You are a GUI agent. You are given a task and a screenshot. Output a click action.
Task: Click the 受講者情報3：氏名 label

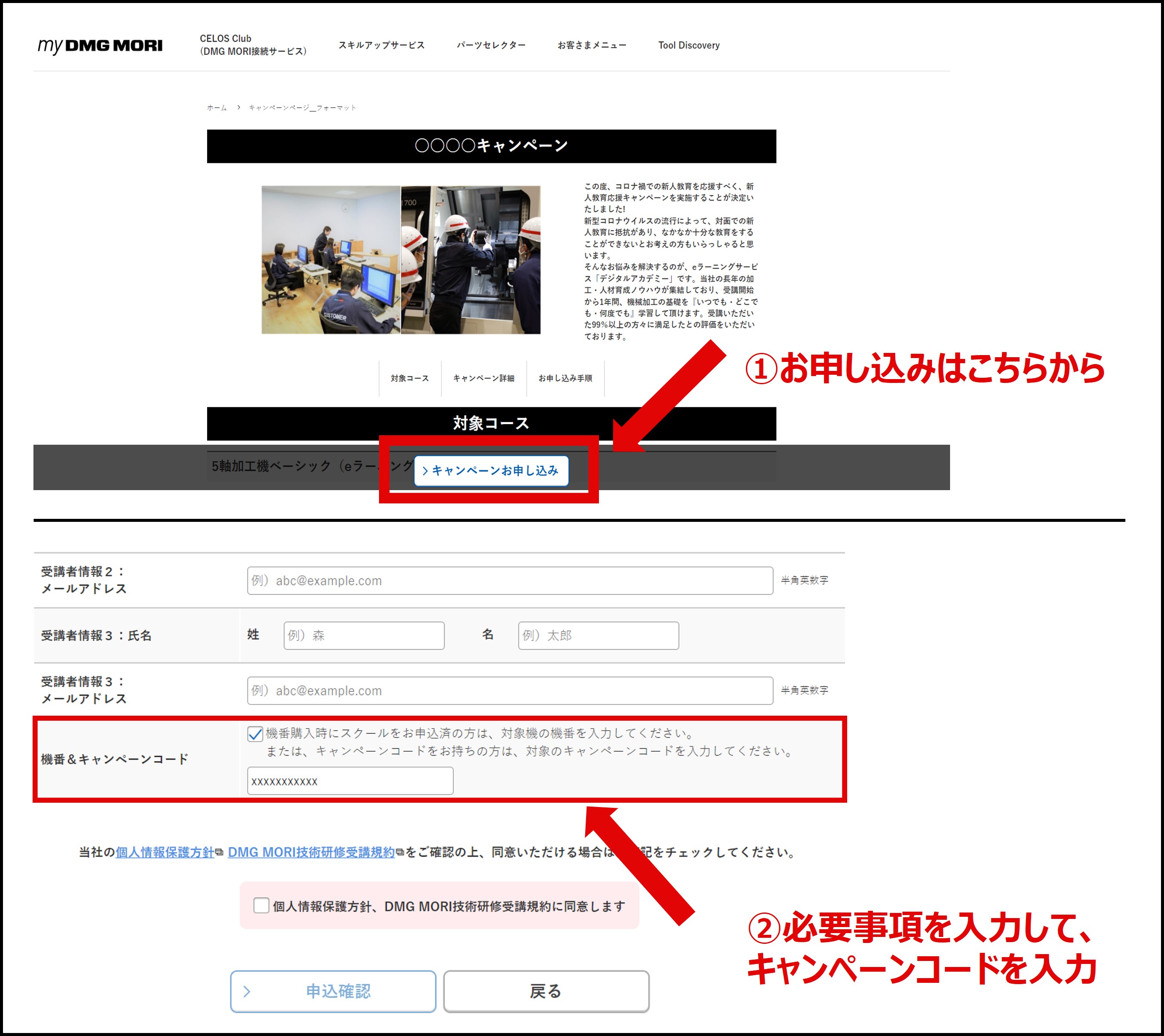pos(96,635)
